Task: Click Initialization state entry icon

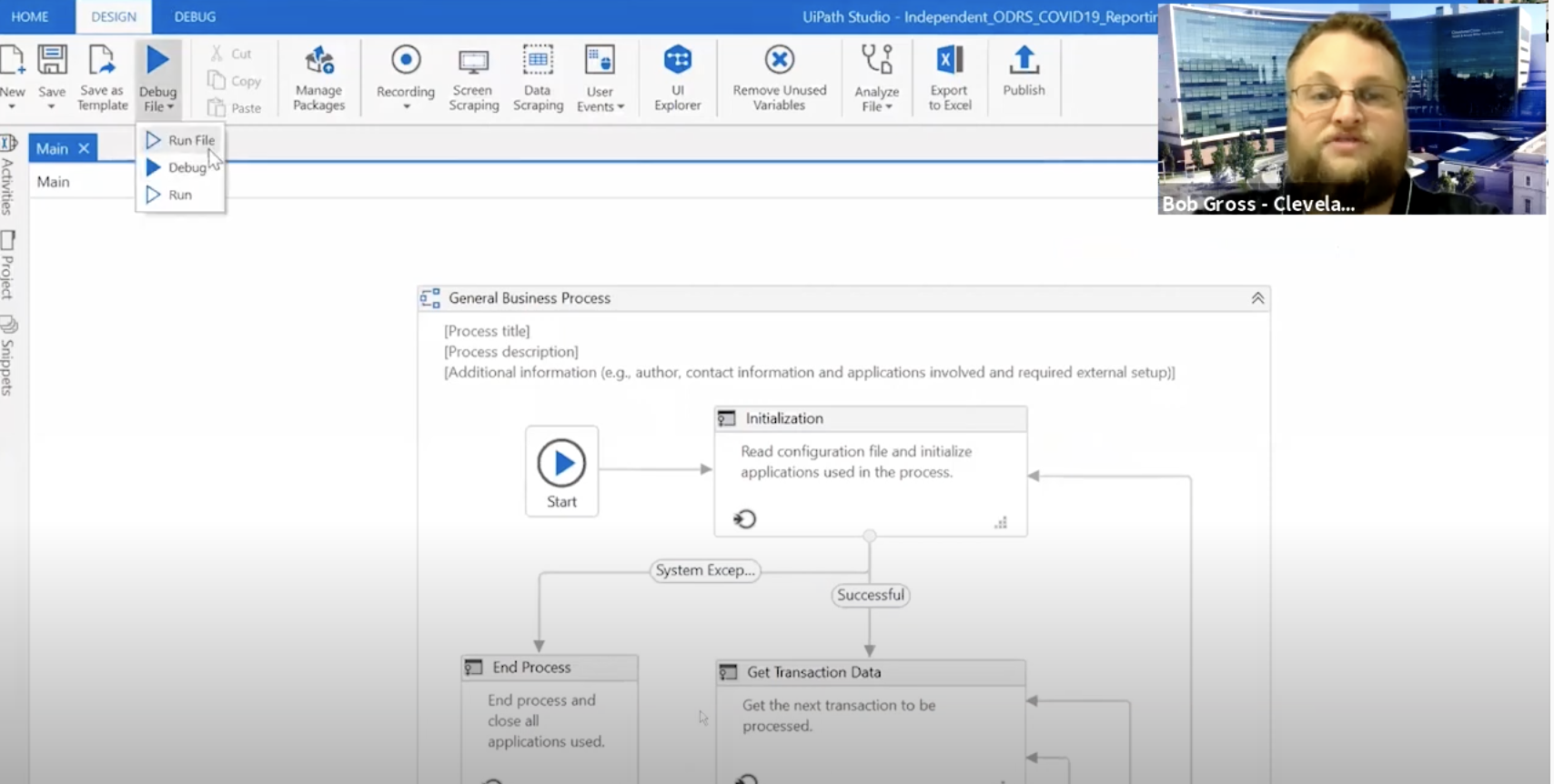Action: (x=745, y=519)
